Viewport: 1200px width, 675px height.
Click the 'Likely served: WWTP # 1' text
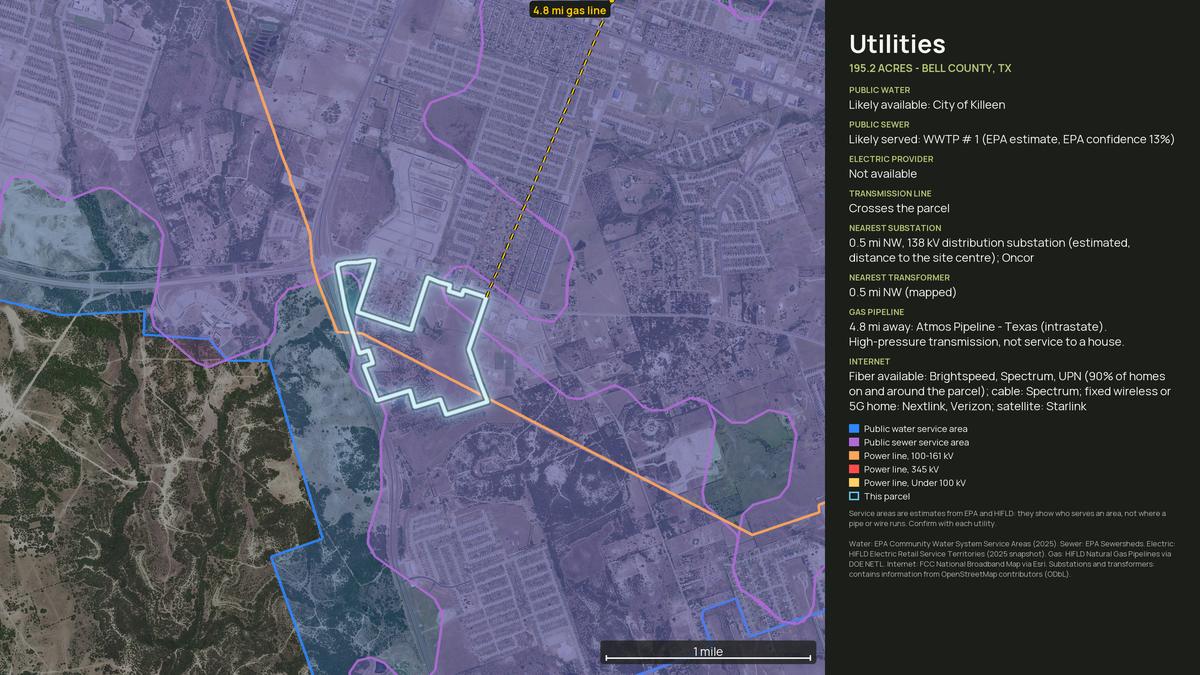(1011, 139)
